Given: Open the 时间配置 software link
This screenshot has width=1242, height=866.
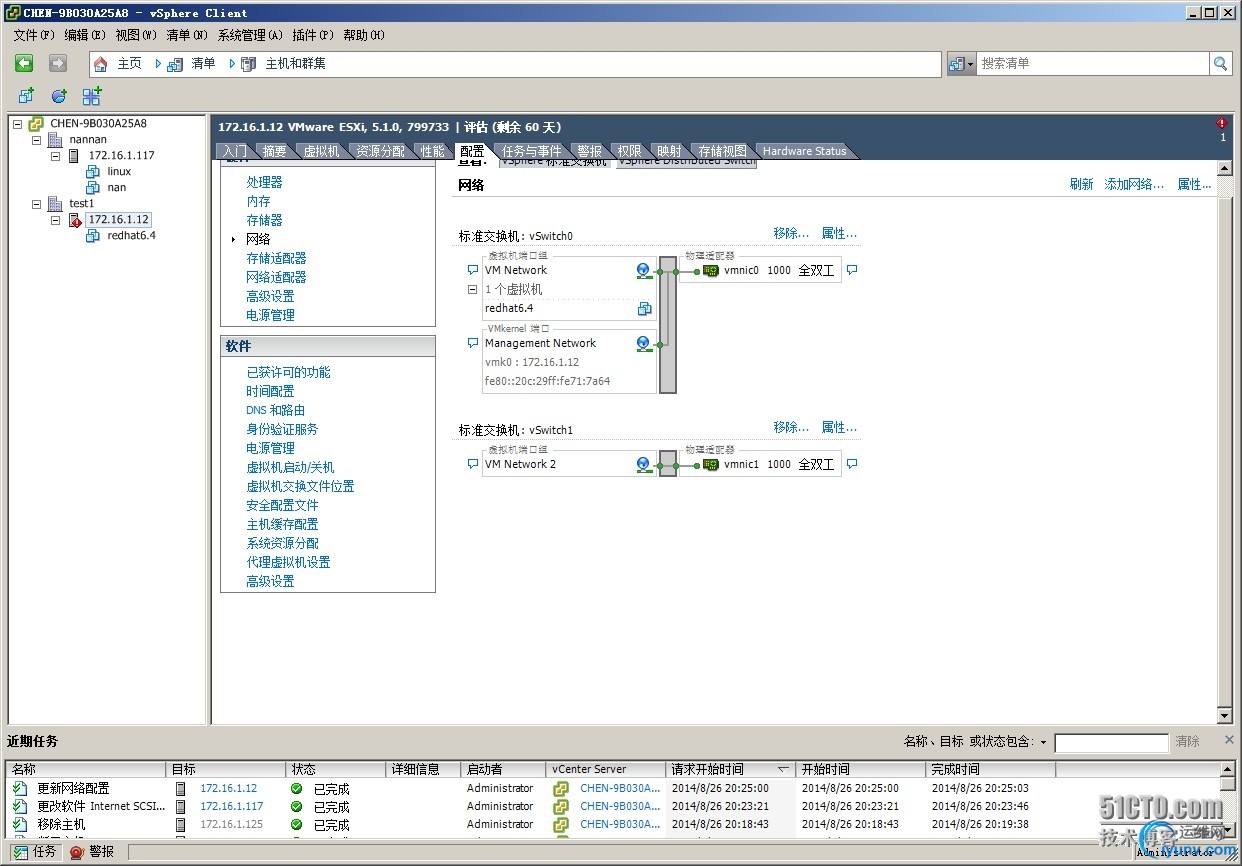Looking at the screenshot, I should 270,391.
